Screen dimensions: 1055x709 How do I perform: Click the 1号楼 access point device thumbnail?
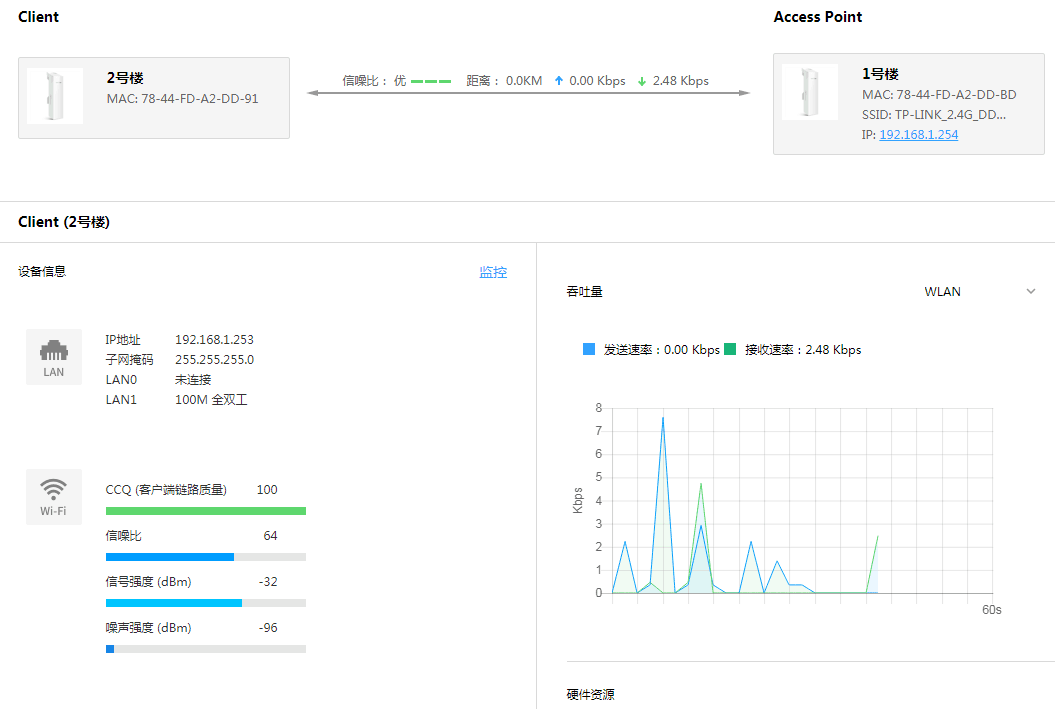coord(810,91)
